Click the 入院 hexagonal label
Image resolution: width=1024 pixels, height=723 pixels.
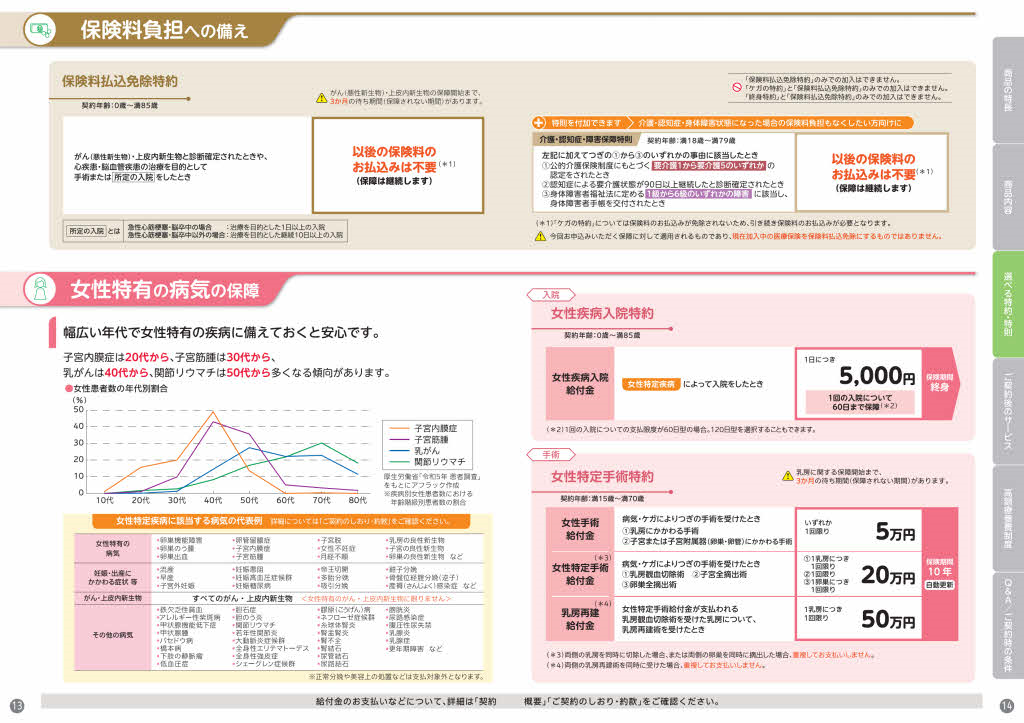coord(551,295)
